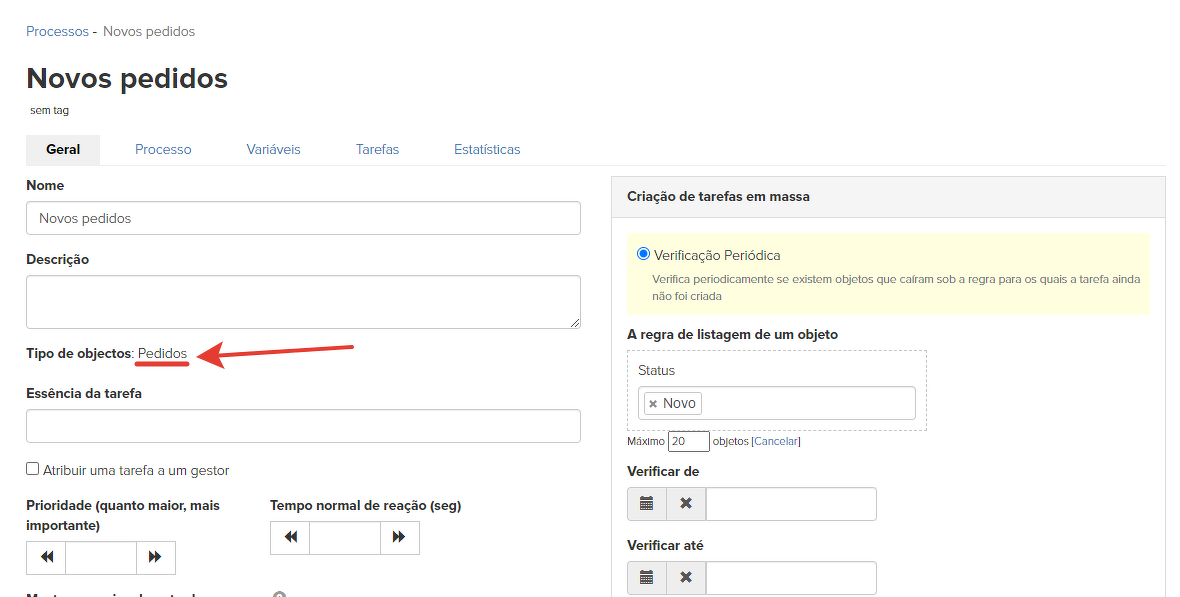The height and width of the screenshot is (597, 1180).
Task: Click the Priority increase double-arrow icon
Action: [155, 557]
